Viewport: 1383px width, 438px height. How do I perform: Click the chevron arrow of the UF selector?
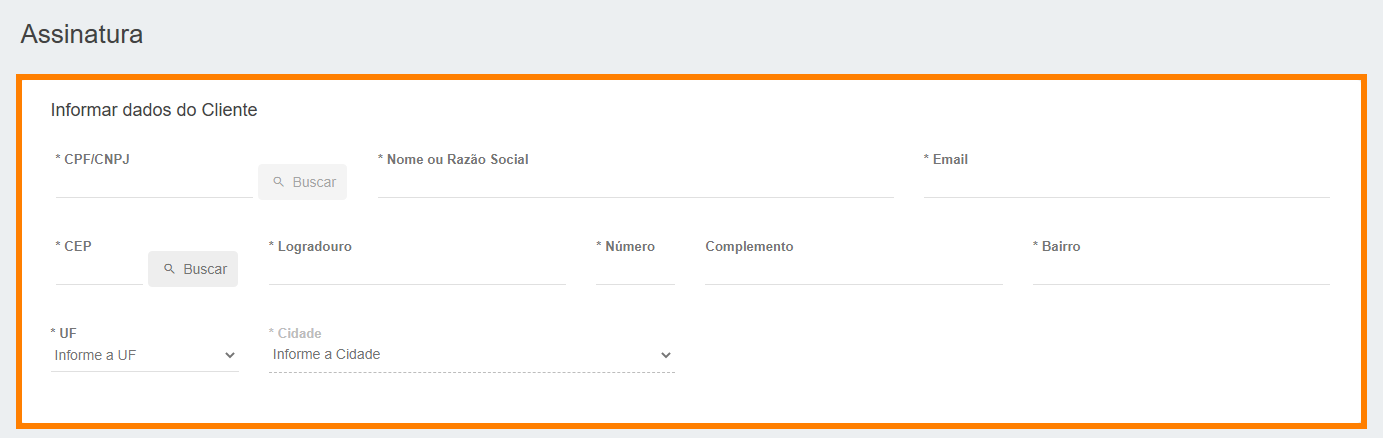(x=230, y=355)
